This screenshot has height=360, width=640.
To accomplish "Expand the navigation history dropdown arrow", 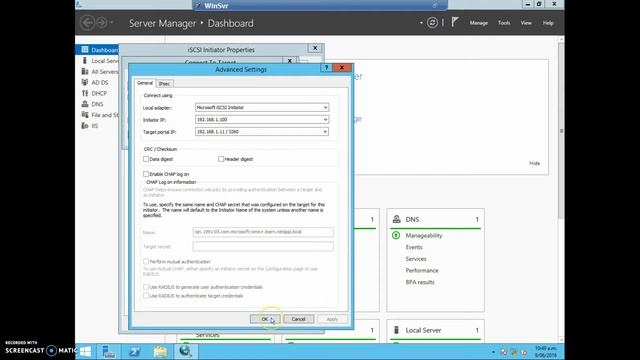I will coord(112,23).
